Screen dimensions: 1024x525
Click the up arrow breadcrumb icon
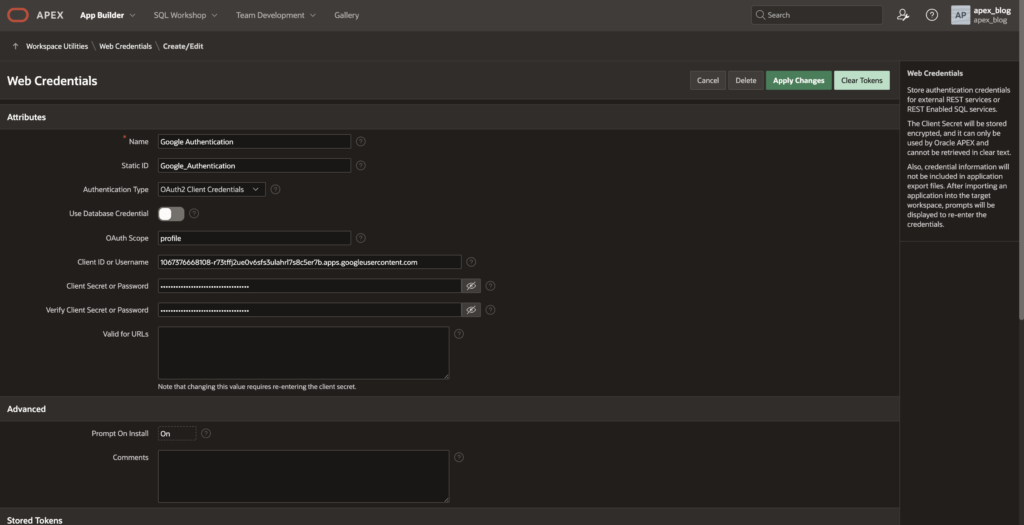15,46
